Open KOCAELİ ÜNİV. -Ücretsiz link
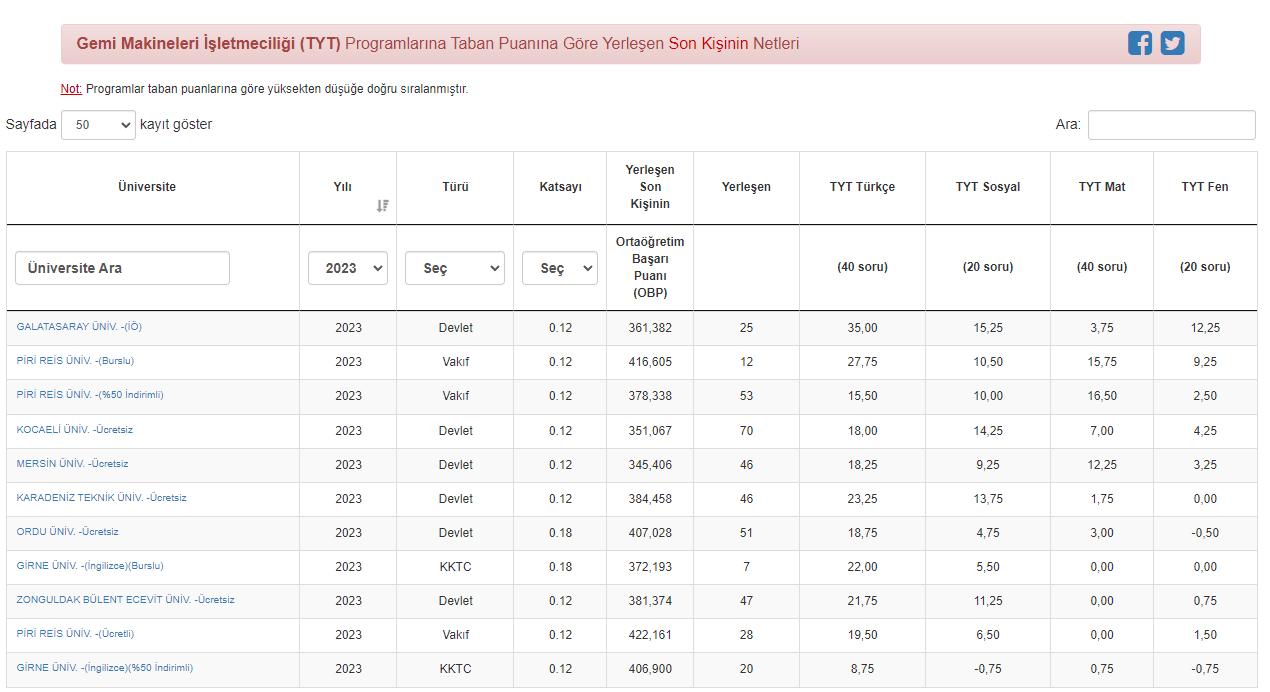Screen dimensions: 1270x692 tap(75, 430)
